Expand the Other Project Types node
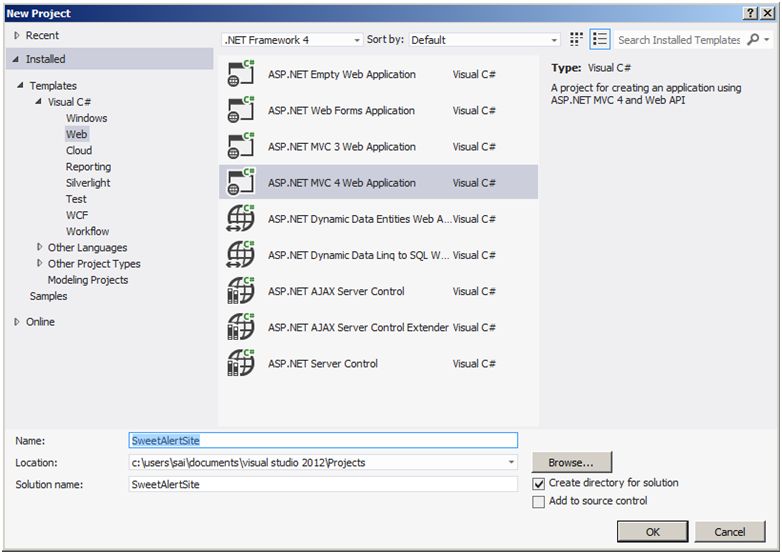Viewport: 782px width, 554px height. tap(39, 263)
